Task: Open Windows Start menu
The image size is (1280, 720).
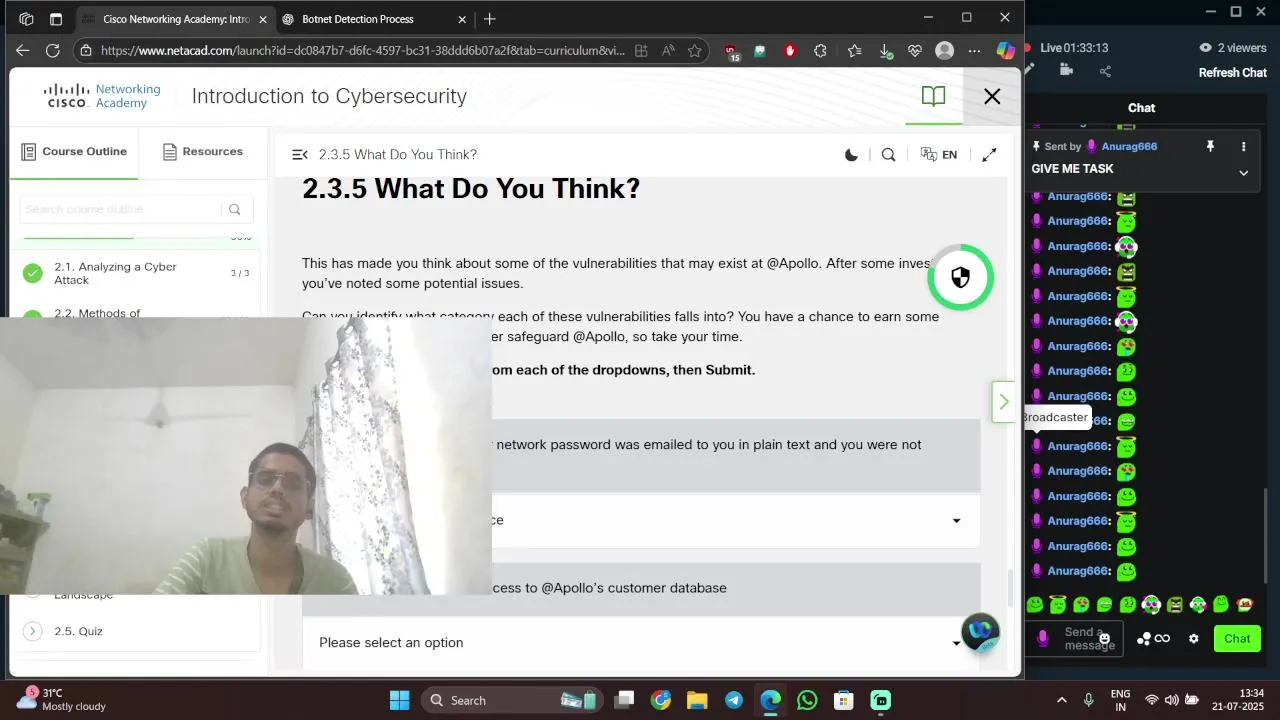Action: click(399, 700)
